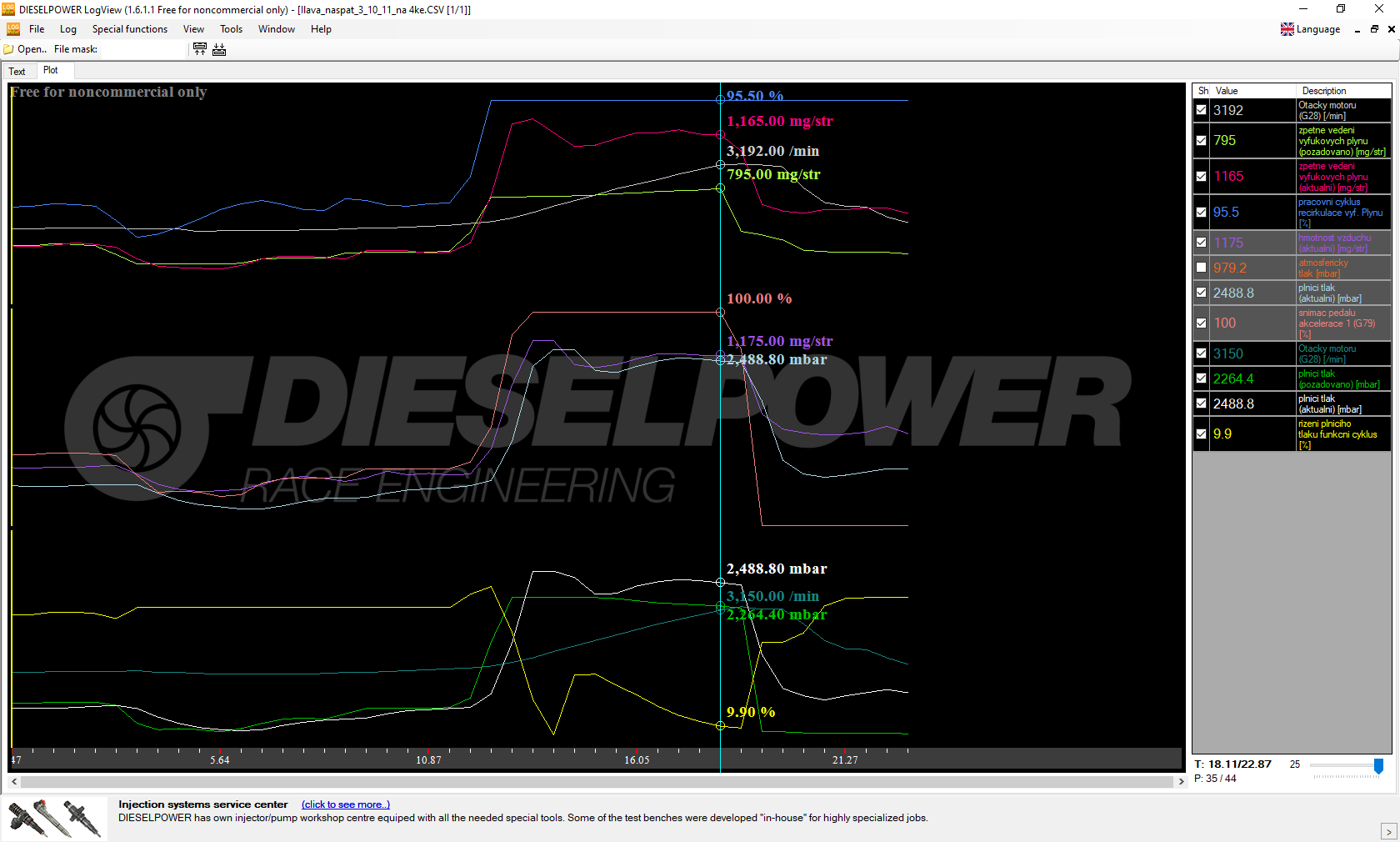Image resolution: width=1400 pixels, height=842 pixels.
Task: Hide the 9.9 rizeni plniciho tlaku series
Action: 1201,434
